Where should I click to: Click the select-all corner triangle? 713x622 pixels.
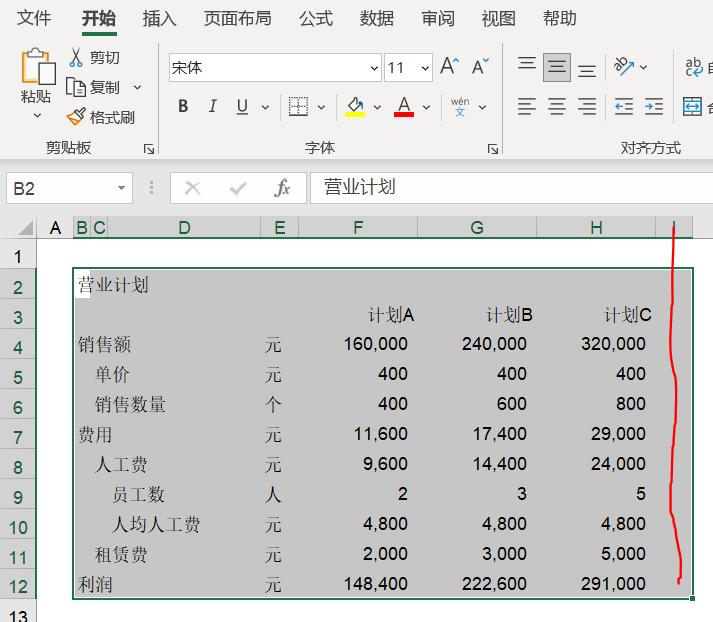coord(26,227)
